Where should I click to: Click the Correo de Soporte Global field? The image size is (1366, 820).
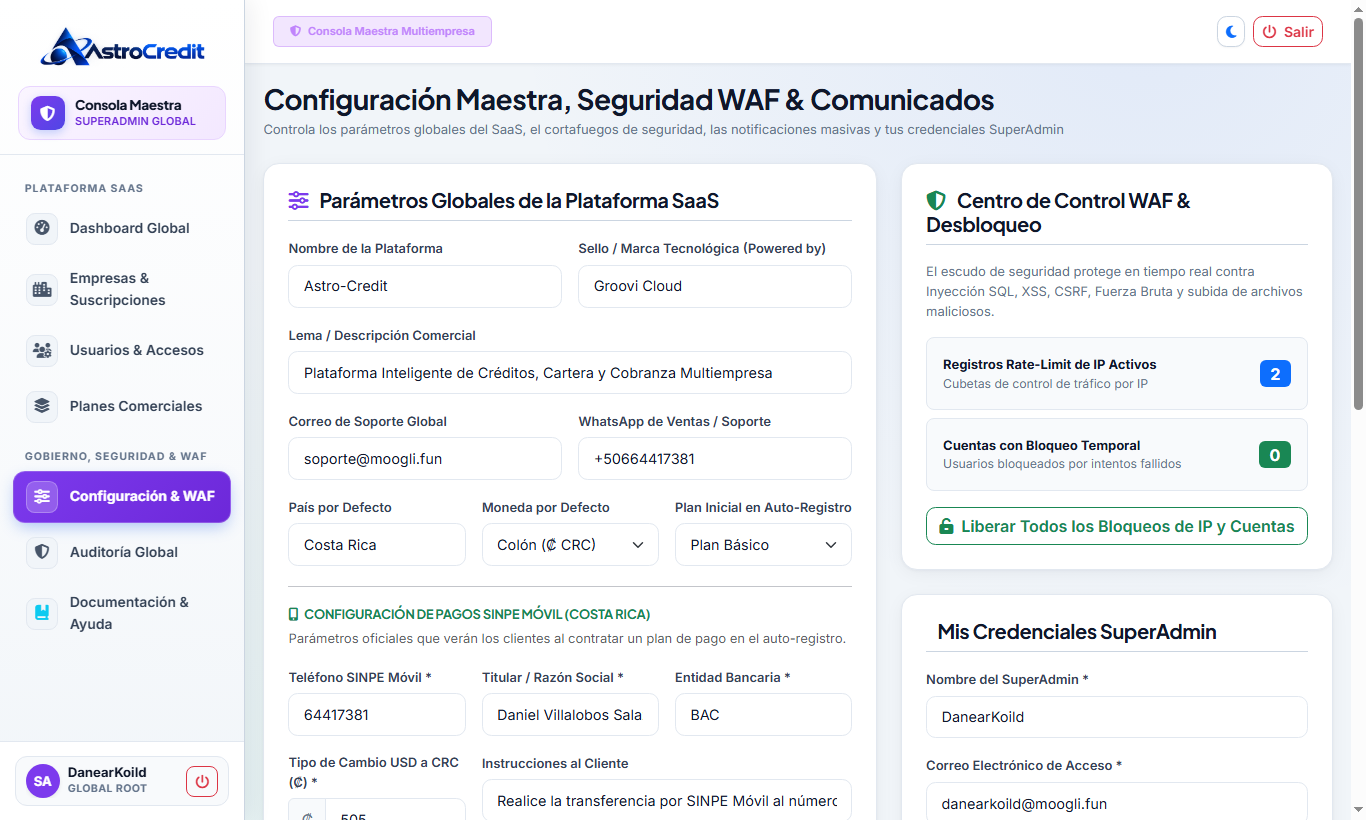(425, 459)
